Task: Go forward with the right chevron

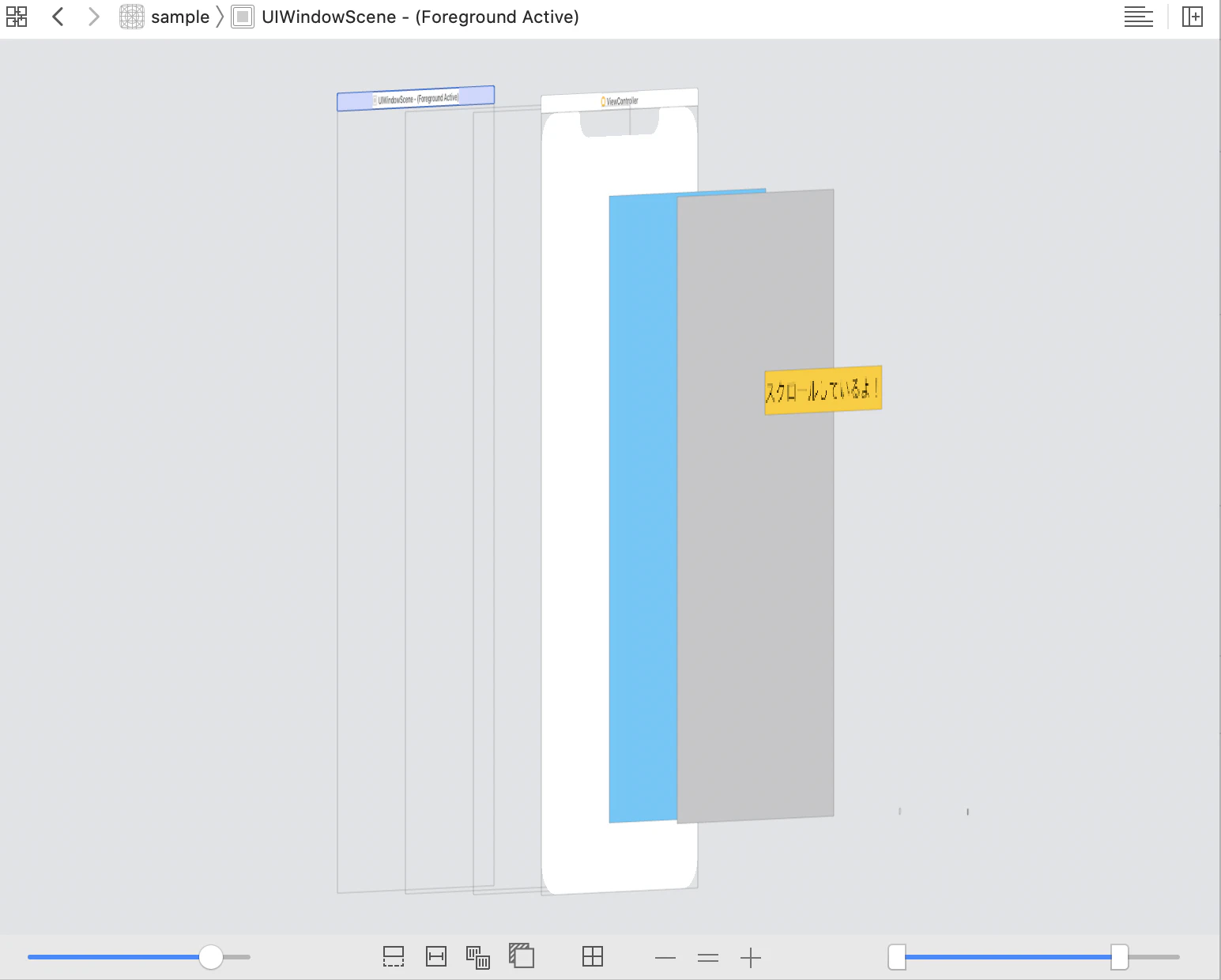Action: [93, 17]
